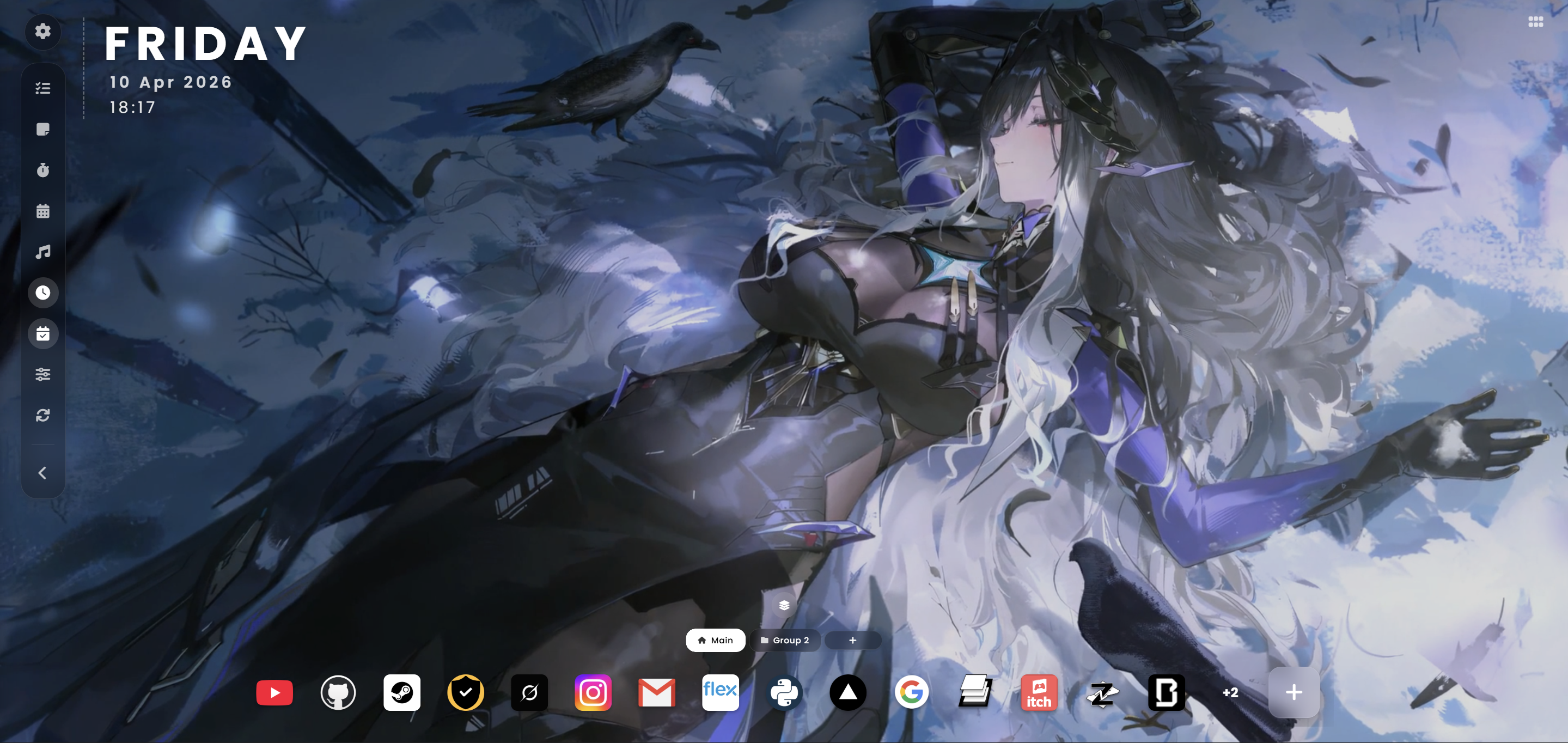Image resolution: width=1568 pixels, height=743 pixels.
Task: Click the layers stack icon above tabs
Action: coord(784,605)
